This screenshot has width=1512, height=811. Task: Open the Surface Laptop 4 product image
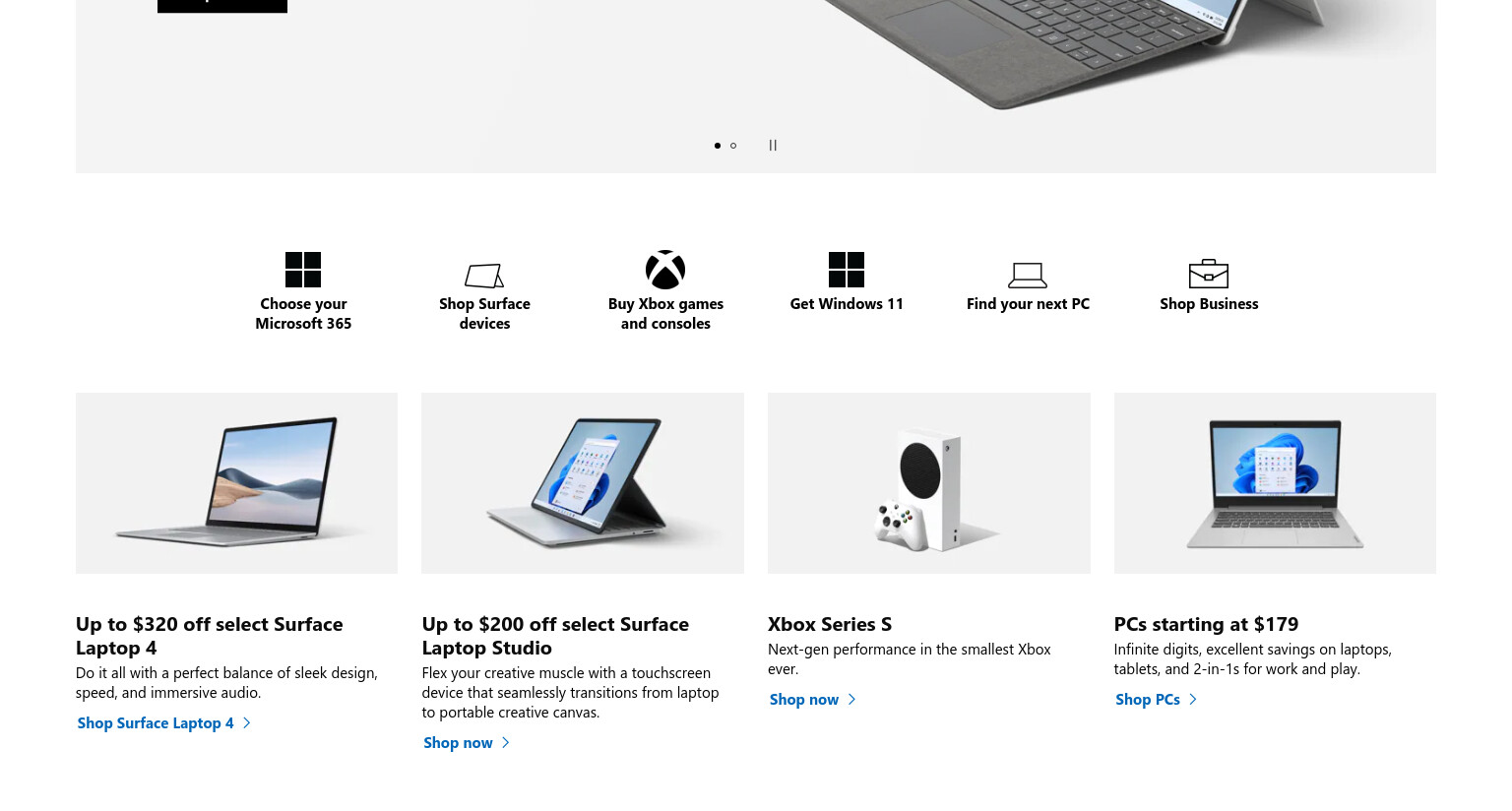coord(236,483)
